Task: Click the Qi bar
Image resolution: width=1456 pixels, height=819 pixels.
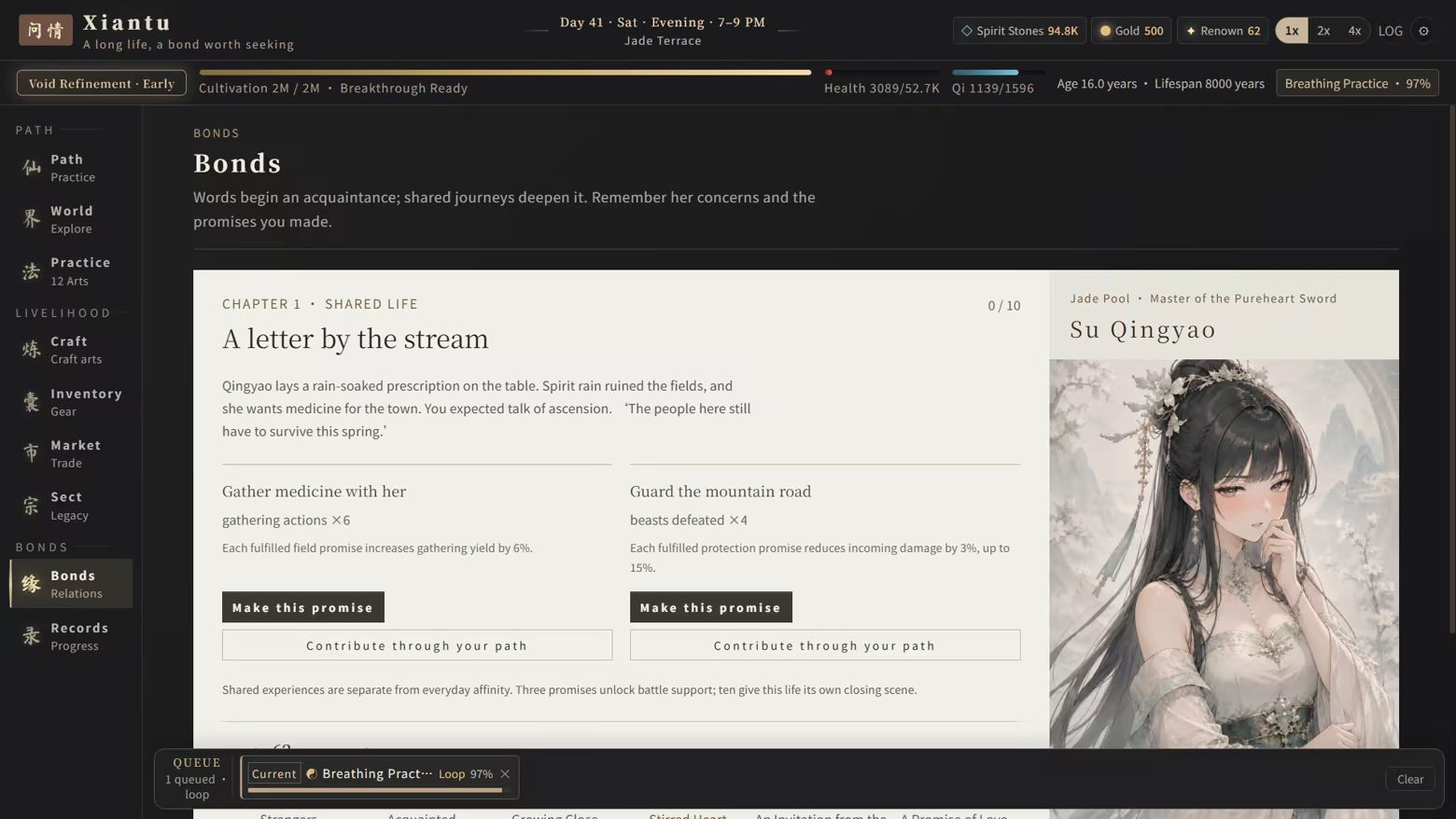Action: [x=999, y=72]
